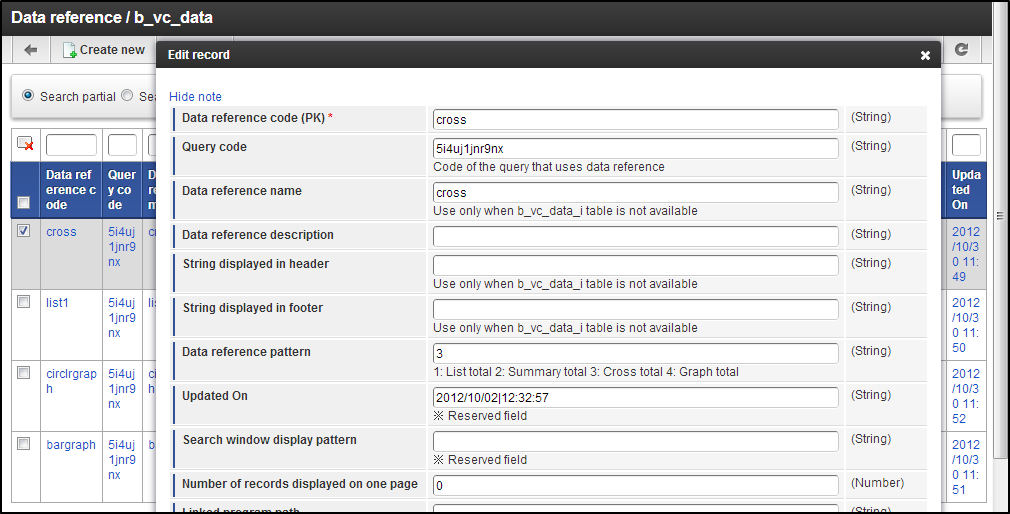This screenshot has width=1010, height=514.
Task: Select the Search partial radio button
Action: (x=28, y=96)
